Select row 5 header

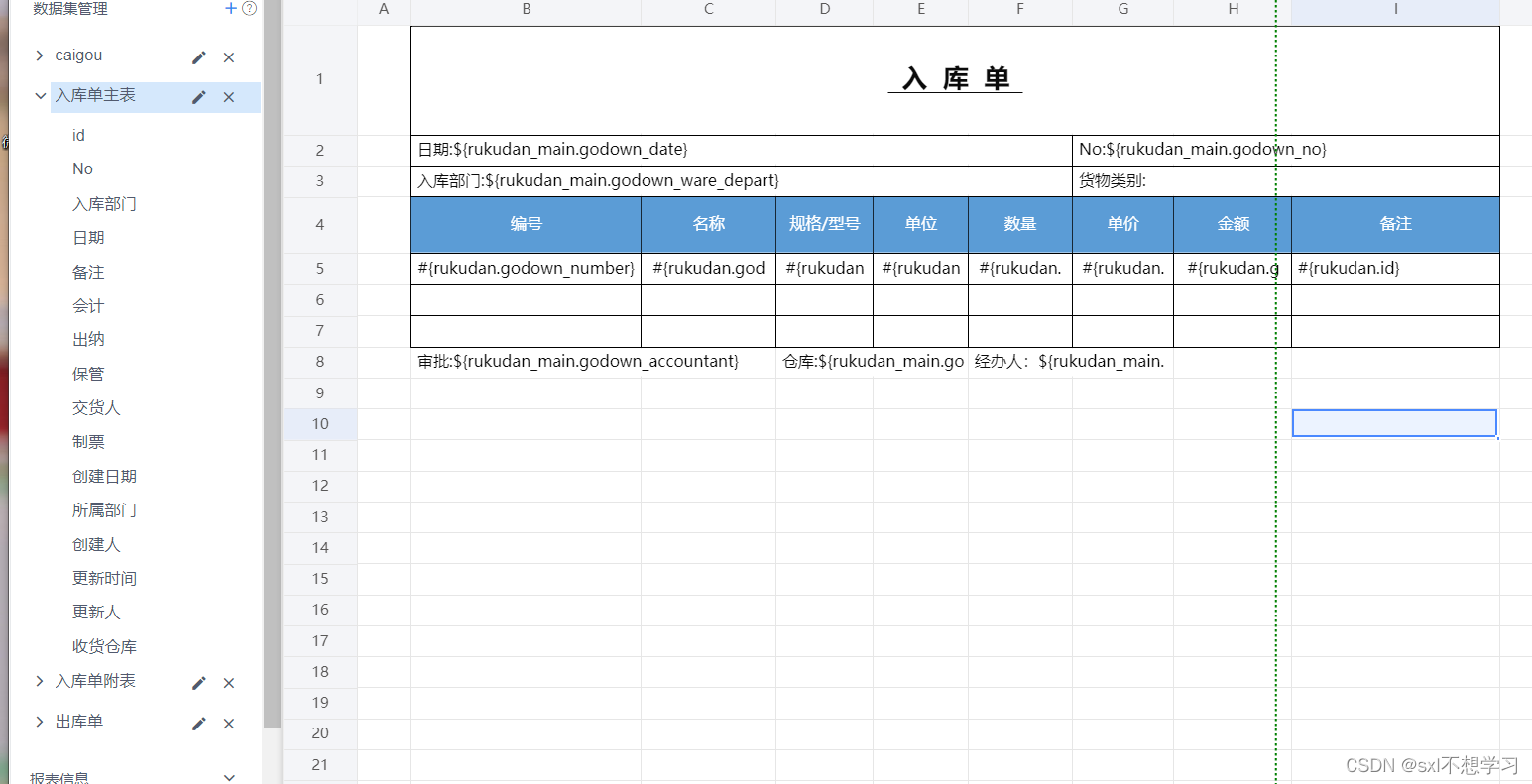click(320, 269)
